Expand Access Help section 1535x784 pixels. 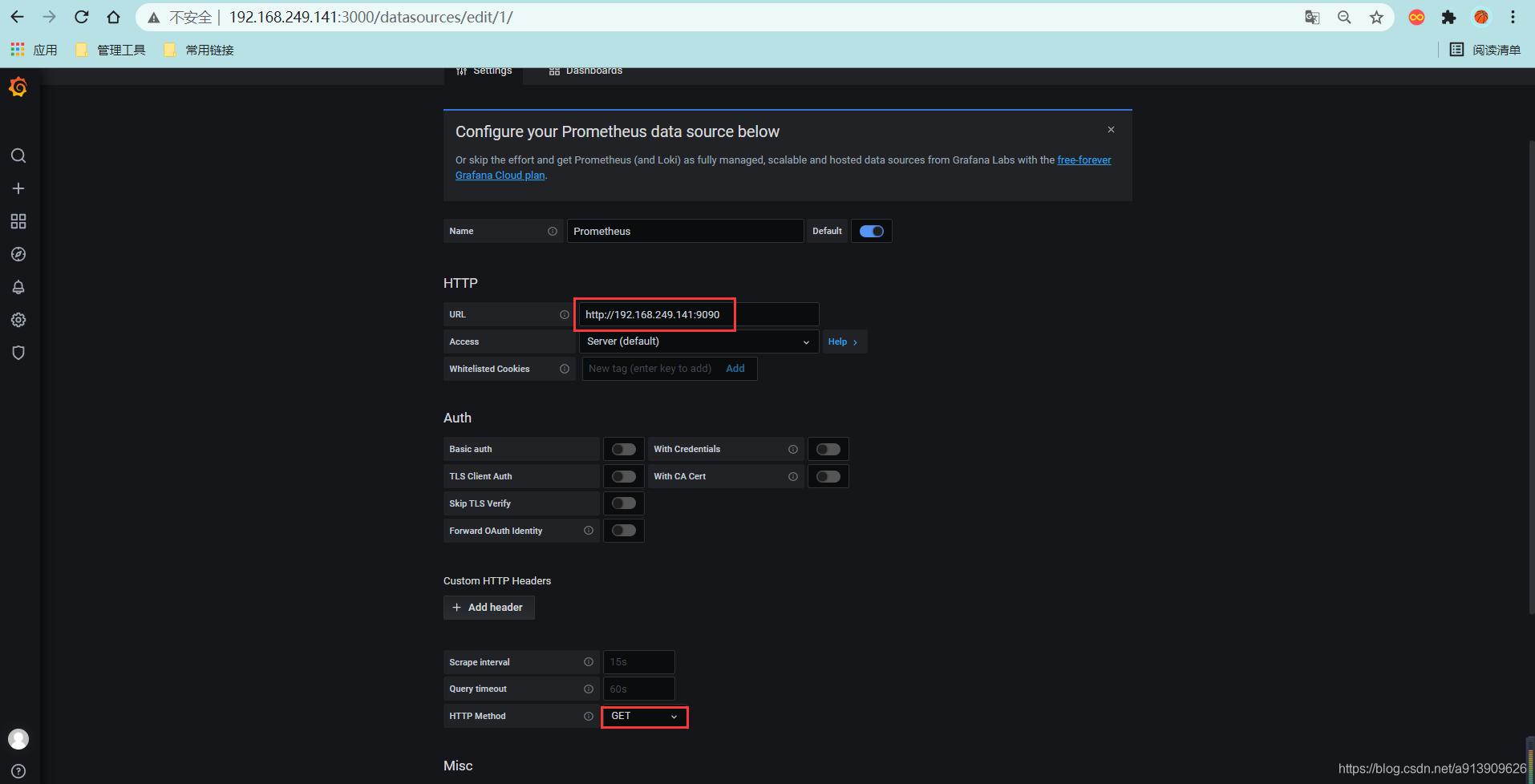(844, 341)
